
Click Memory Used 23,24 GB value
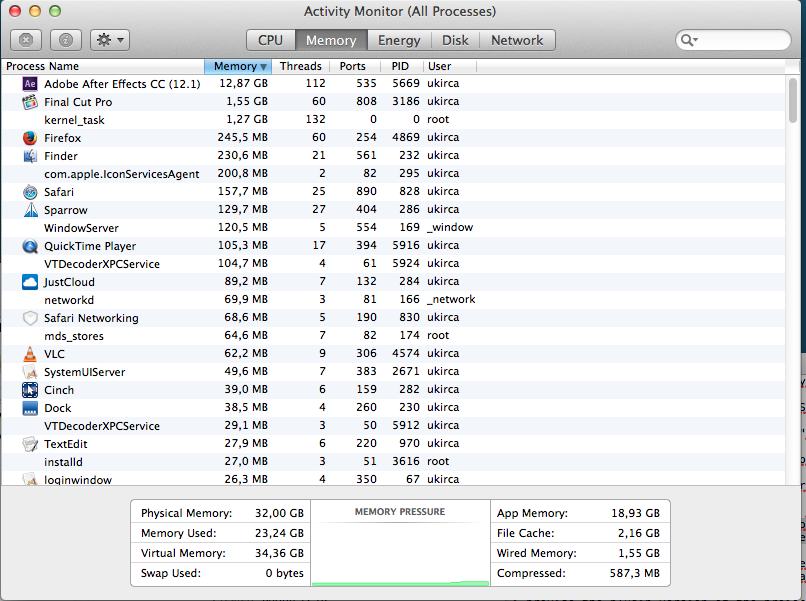[279, 533]
